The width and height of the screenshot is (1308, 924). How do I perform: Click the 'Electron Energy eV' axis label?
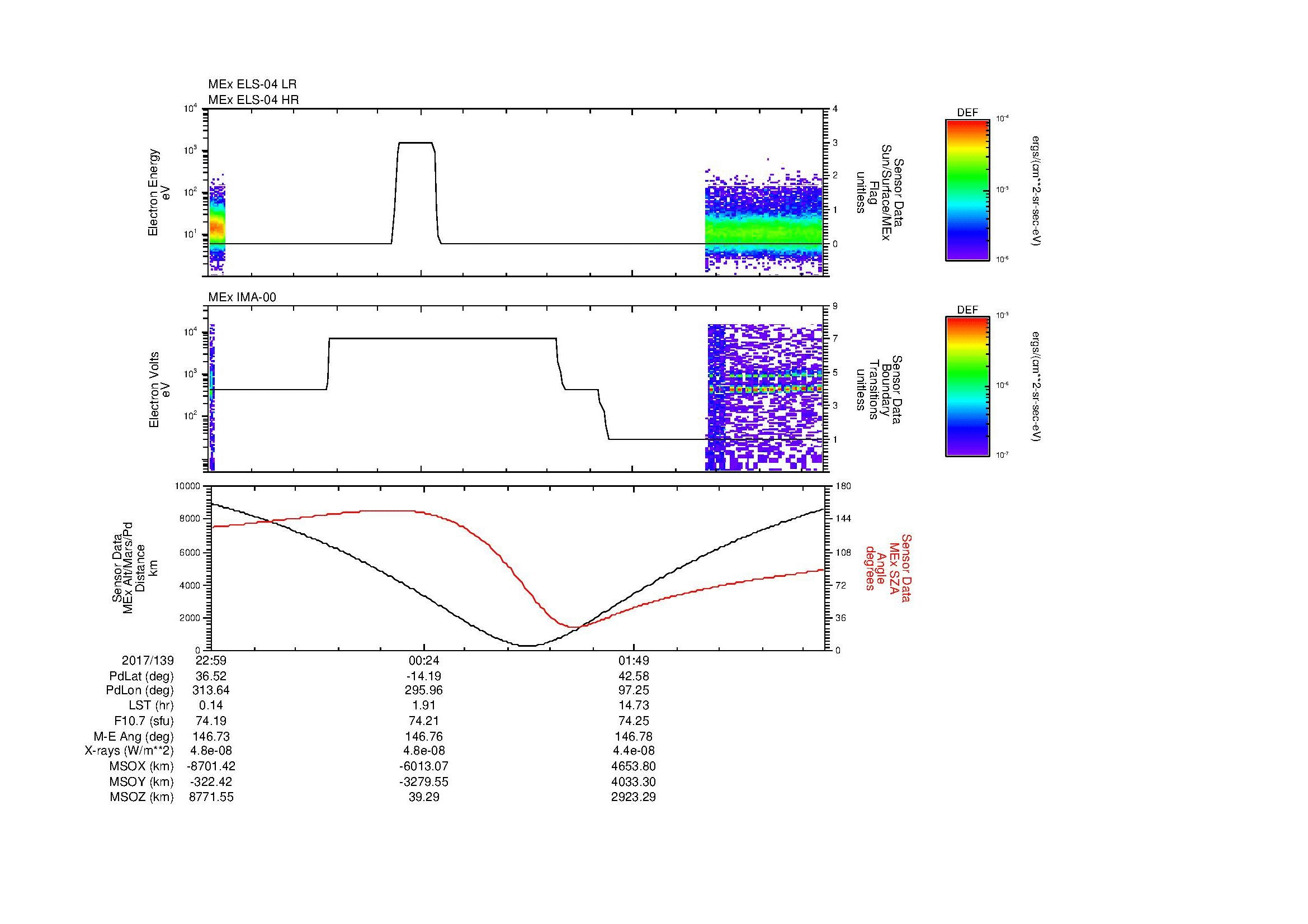[159, 192]
